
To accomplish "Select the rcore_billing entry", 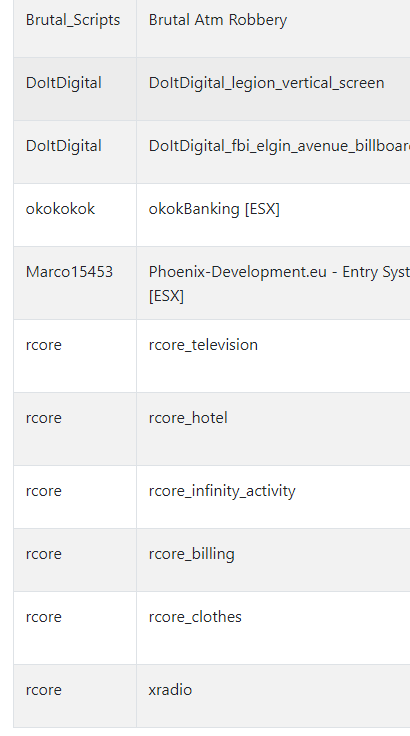I will tap(191, 554).
